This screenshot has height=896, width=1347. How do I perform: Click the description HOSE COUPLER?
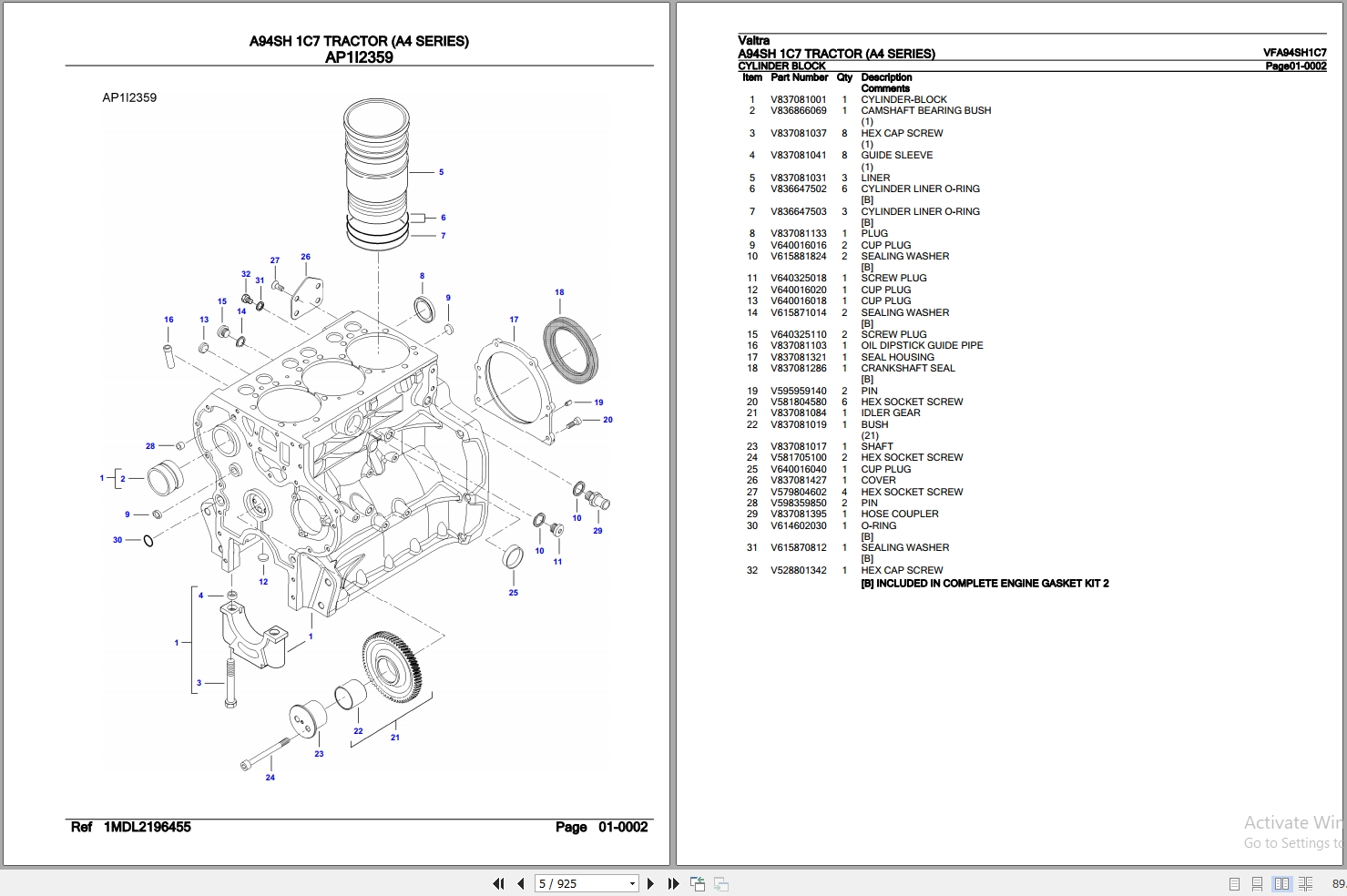point(899,514)
